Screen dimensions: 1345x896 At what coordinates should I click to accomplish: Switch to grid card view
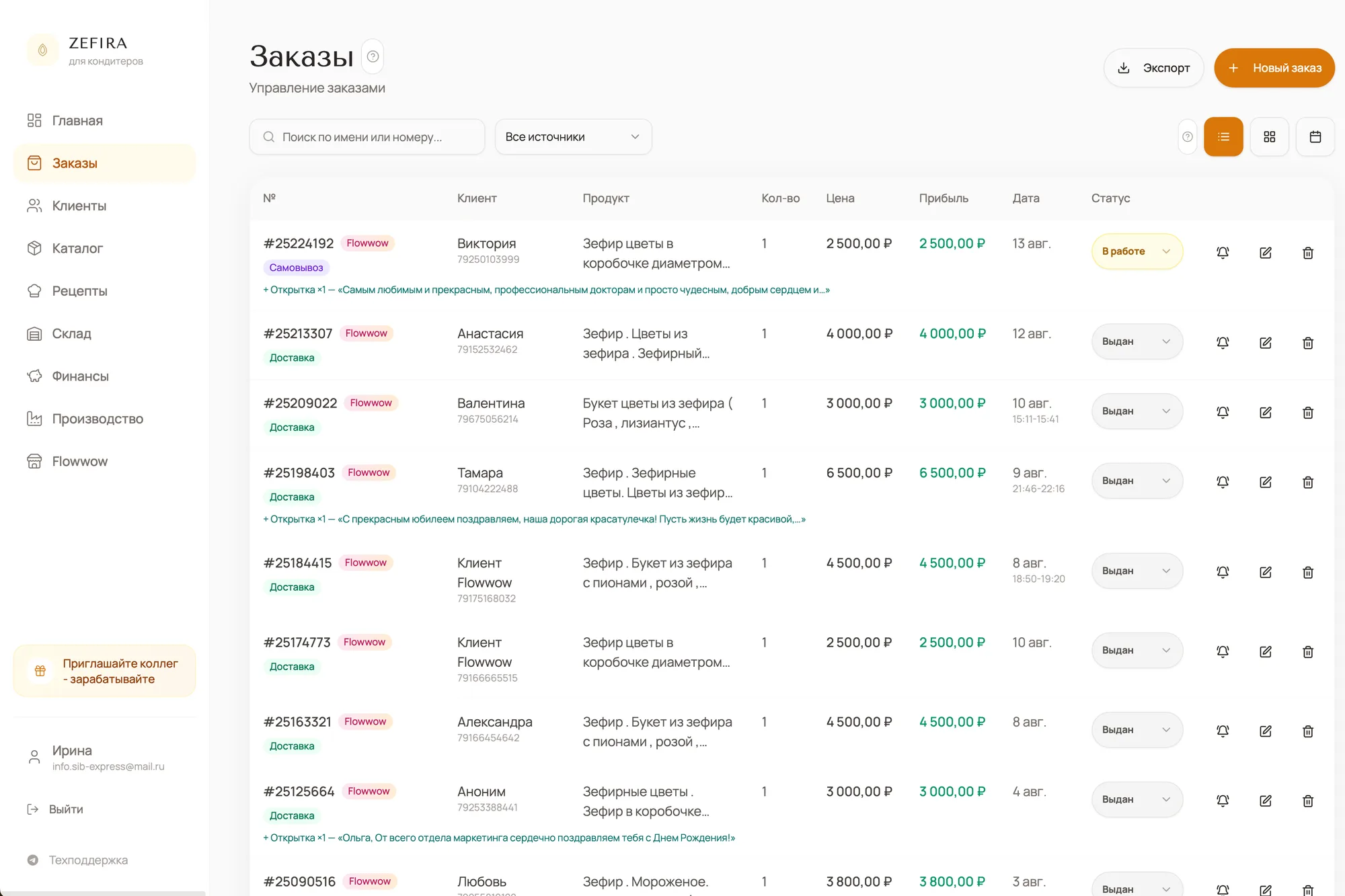click(x=1269, y=137)
